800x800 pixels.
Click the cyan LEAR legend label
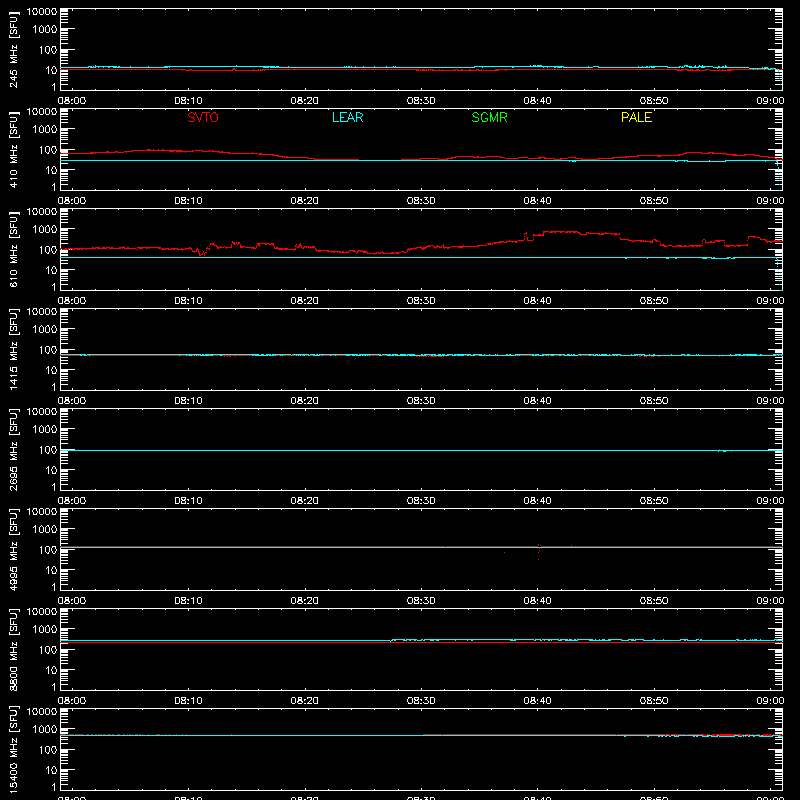click(x=347, y=117)
